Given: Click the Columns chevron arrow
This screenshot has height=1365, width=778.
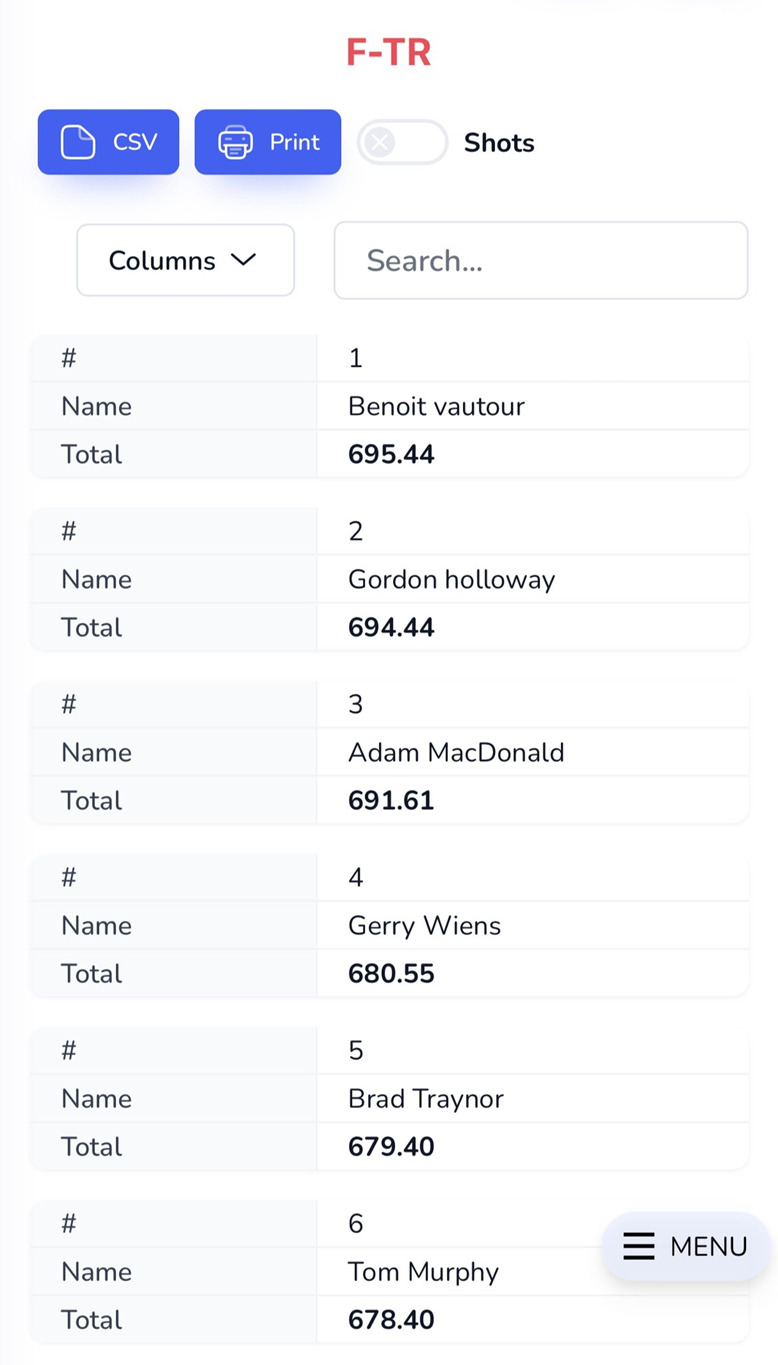Looking at the screenshot, I should (243, 260).
